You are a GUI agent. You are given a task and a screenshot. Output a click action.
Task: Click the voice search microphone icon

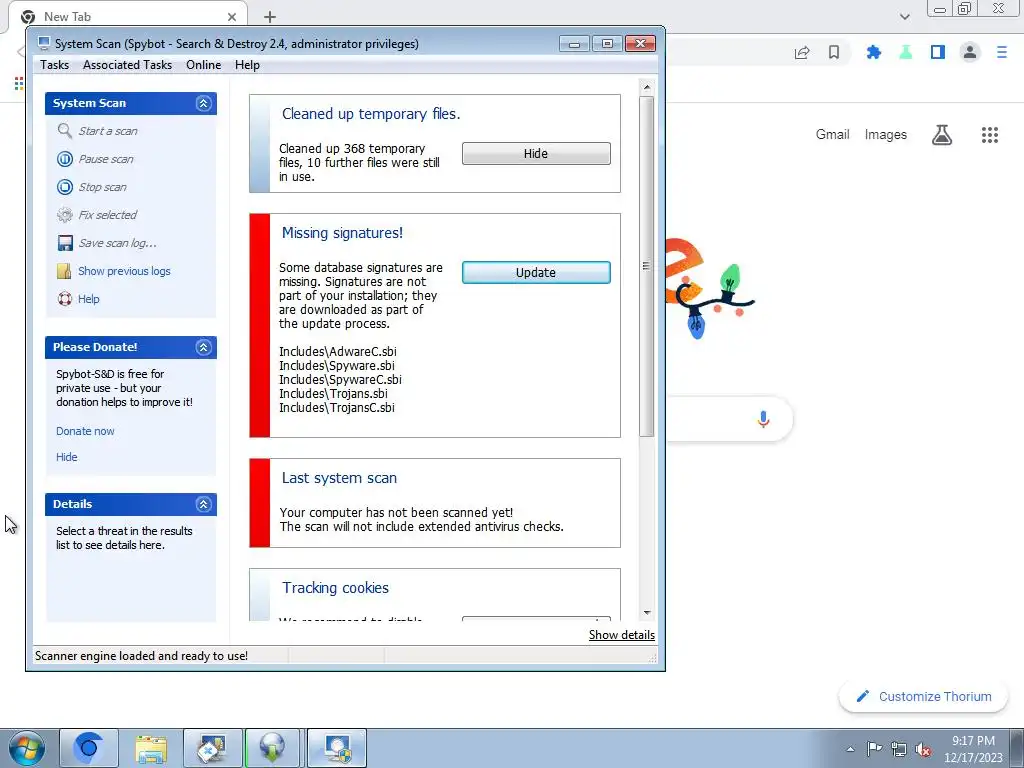[x=763, y=419]
